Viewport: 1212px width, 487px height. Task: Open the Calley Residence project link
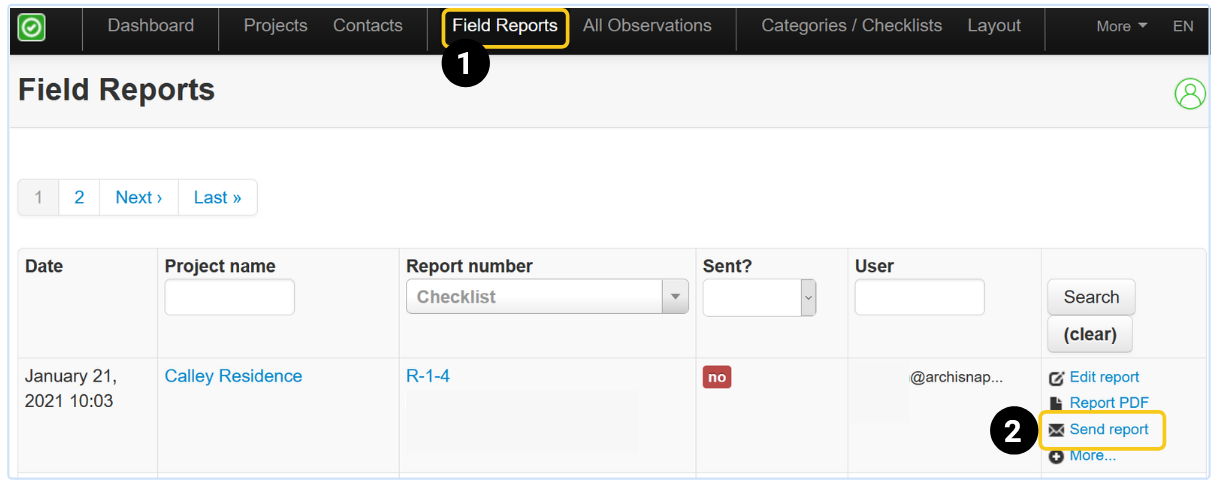[x=233, y=376]
